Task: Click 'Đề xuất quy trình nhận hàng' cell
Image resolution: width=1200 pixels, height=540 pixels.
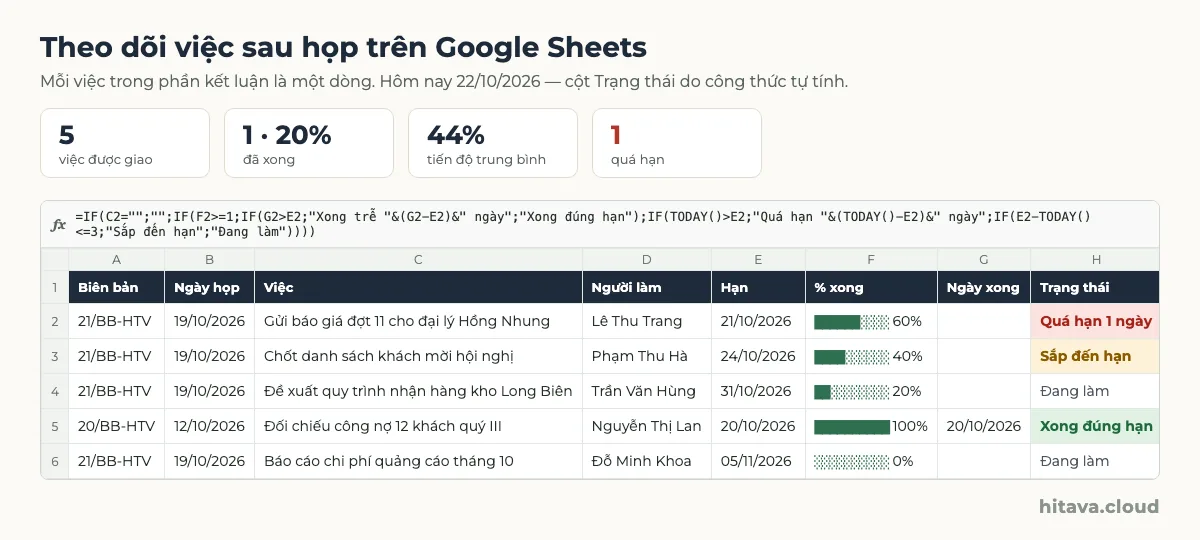Action: [419, 391]
